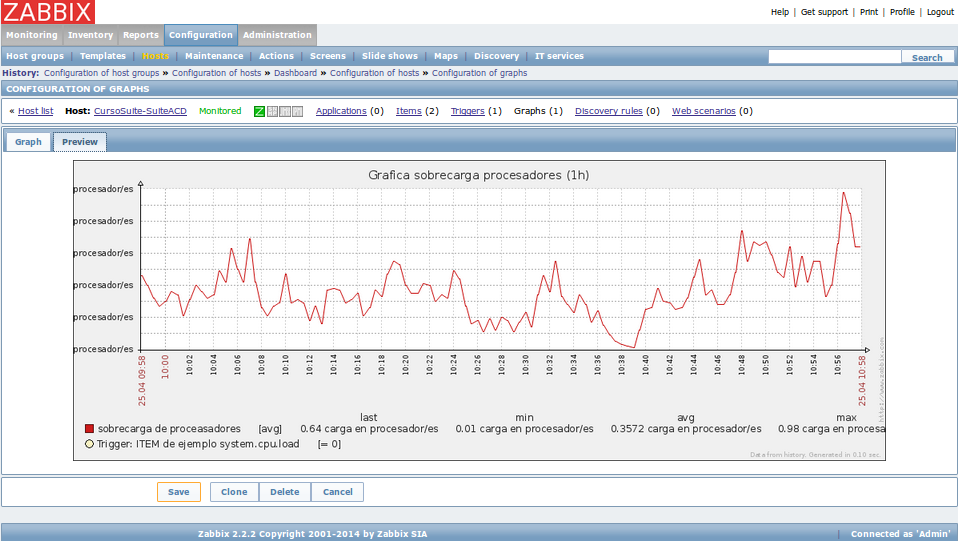Delete the graph
Viewport: 958px width, 541px height.
coord(285,492)
